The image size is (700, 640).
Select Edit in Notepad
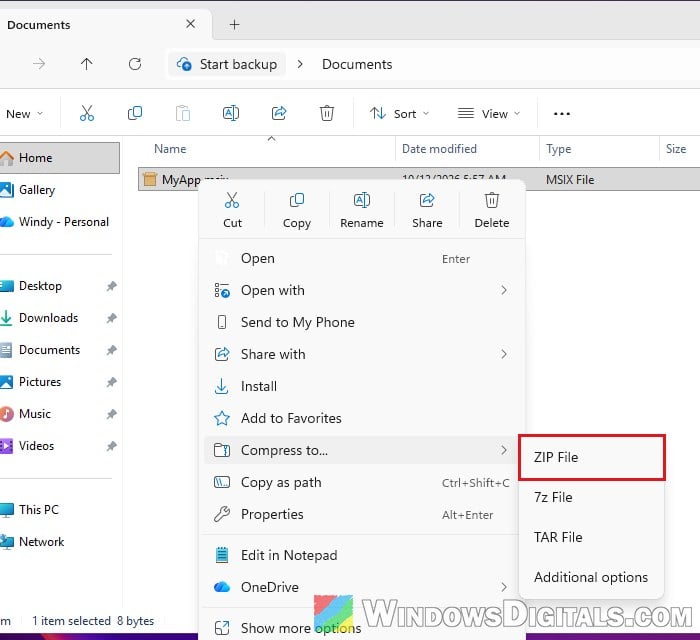(x=362, y=555)
